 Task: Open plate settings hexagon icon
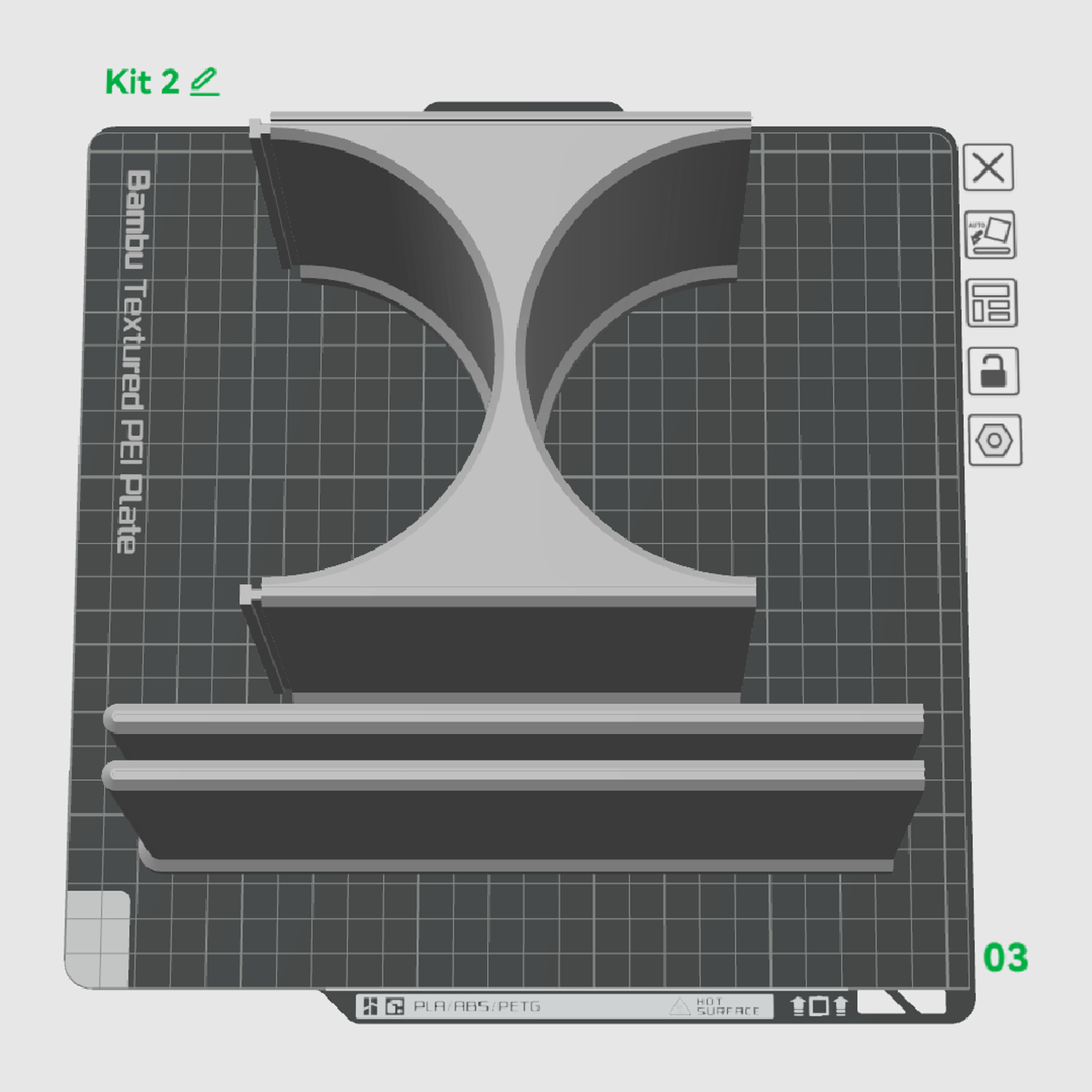pos(994,440)
